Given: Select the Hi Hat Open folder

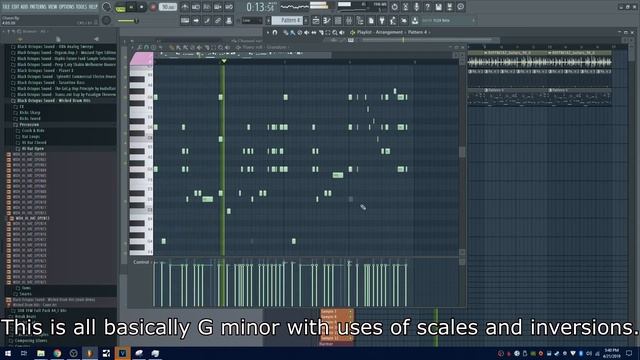Looking at the screenshot, I should tap(32, 149).
